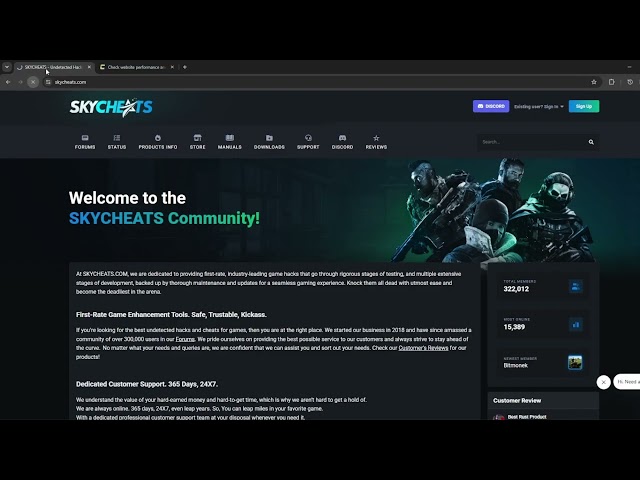The image size is (640, 480).
Task: Close the Check website performance tab
Action: [172, 67]
